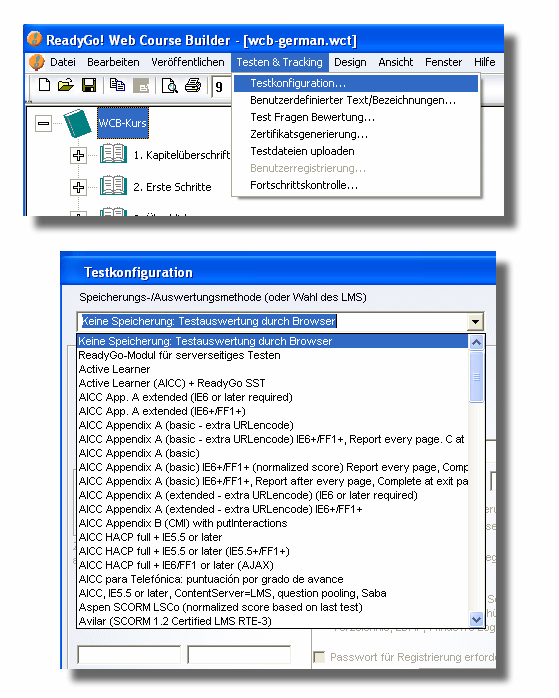
Task: Open the Bearbeiten menu
Action: point(113,62)
